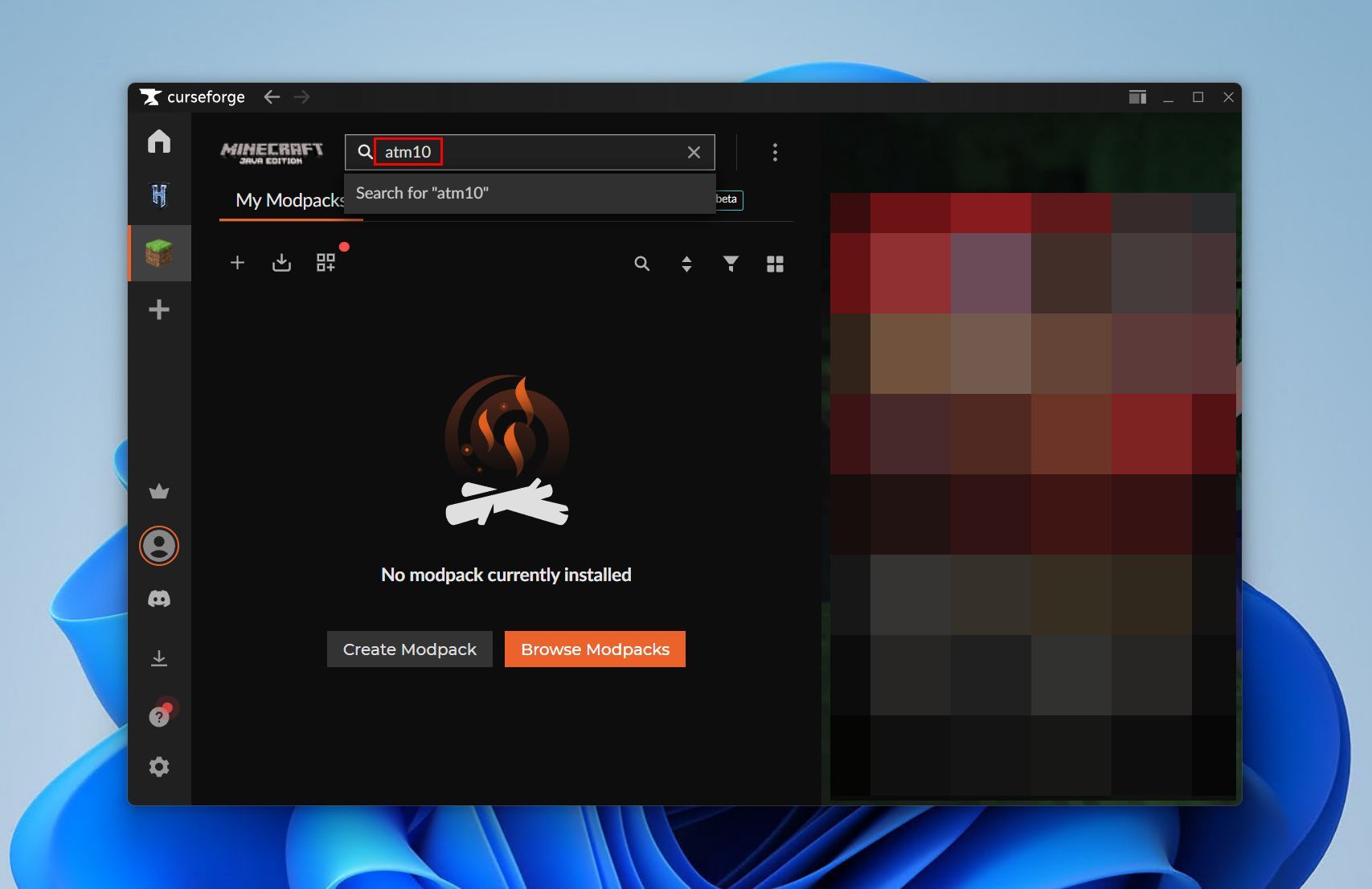The image size is (1372, 889).
Task: Select the Minecraft grass block icon
Action: [x=159, y=253]
